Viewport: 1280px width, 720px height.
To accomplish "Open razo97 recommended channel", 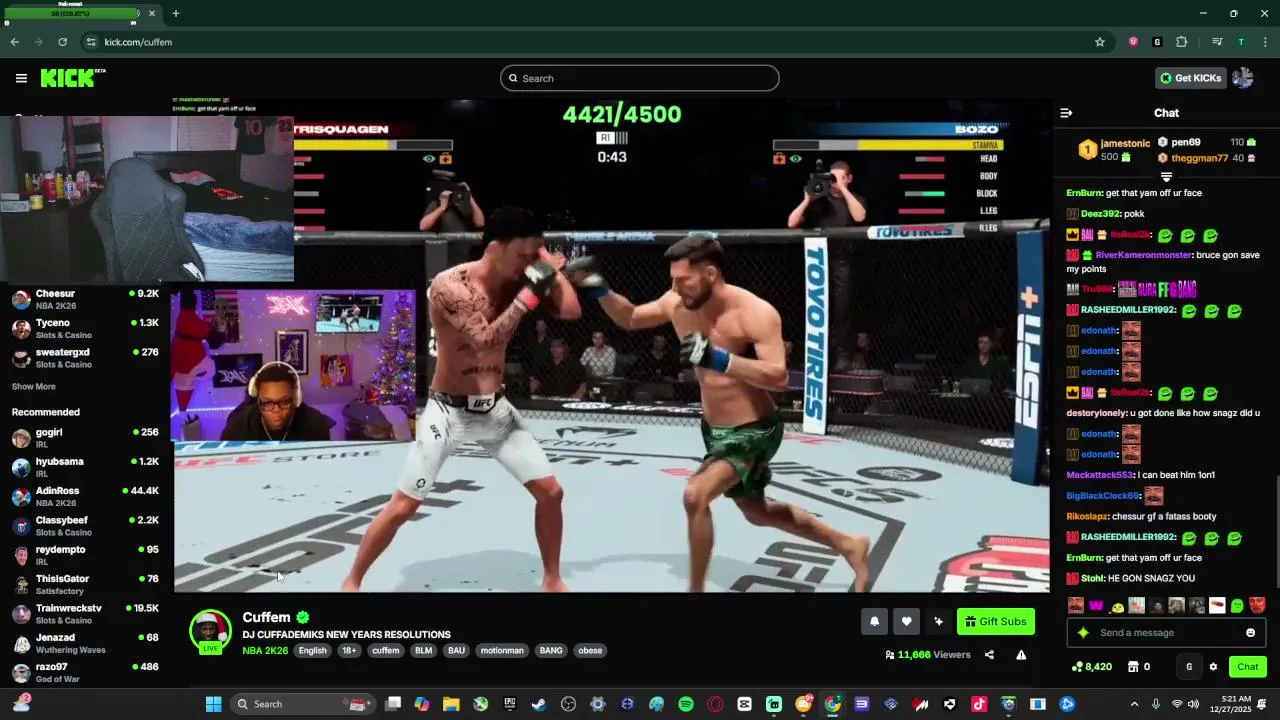I will [x=85, y=672].
